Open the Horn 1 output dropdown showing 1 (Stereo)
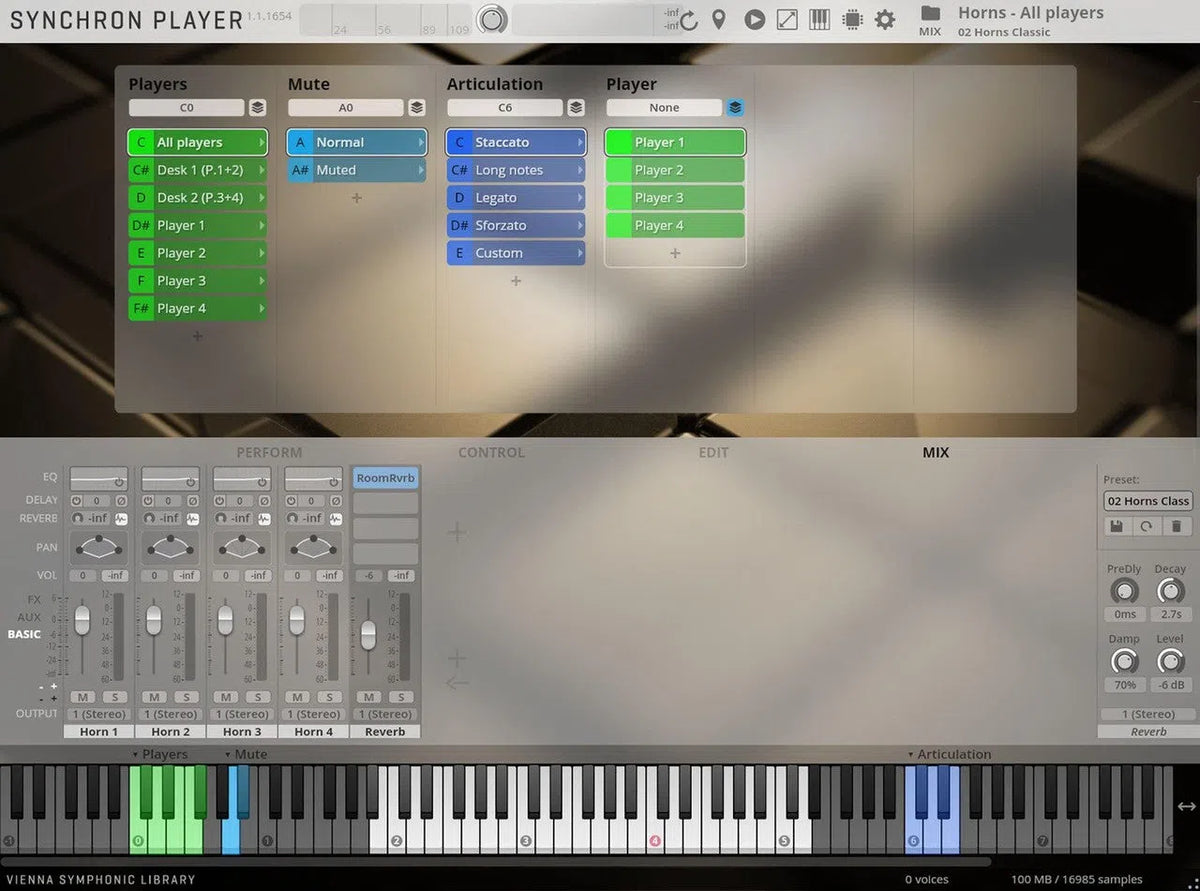Screen dimensions: 1200x891 (x=98, y=714)
